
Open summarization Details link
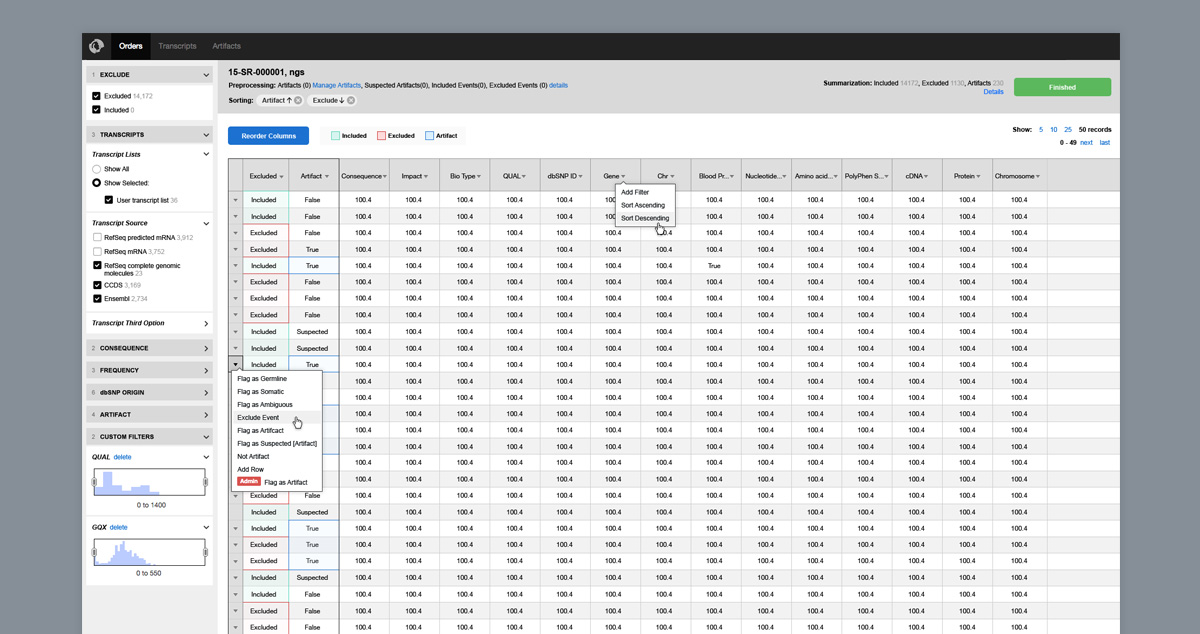point(993,92)
